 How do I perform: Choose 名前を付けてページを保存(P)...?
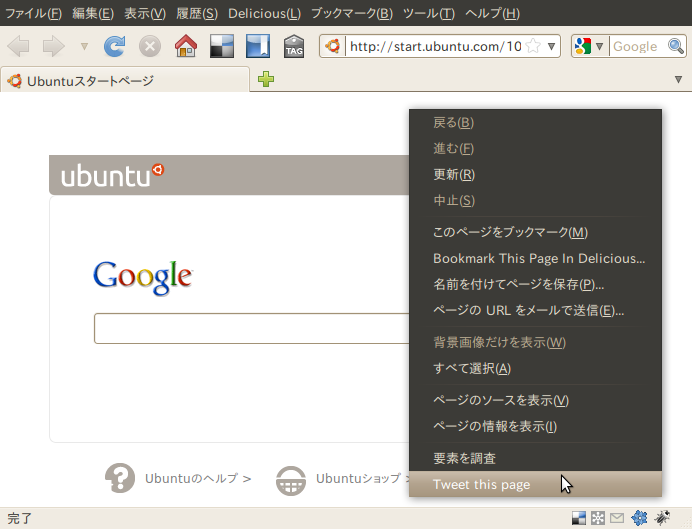535,284
